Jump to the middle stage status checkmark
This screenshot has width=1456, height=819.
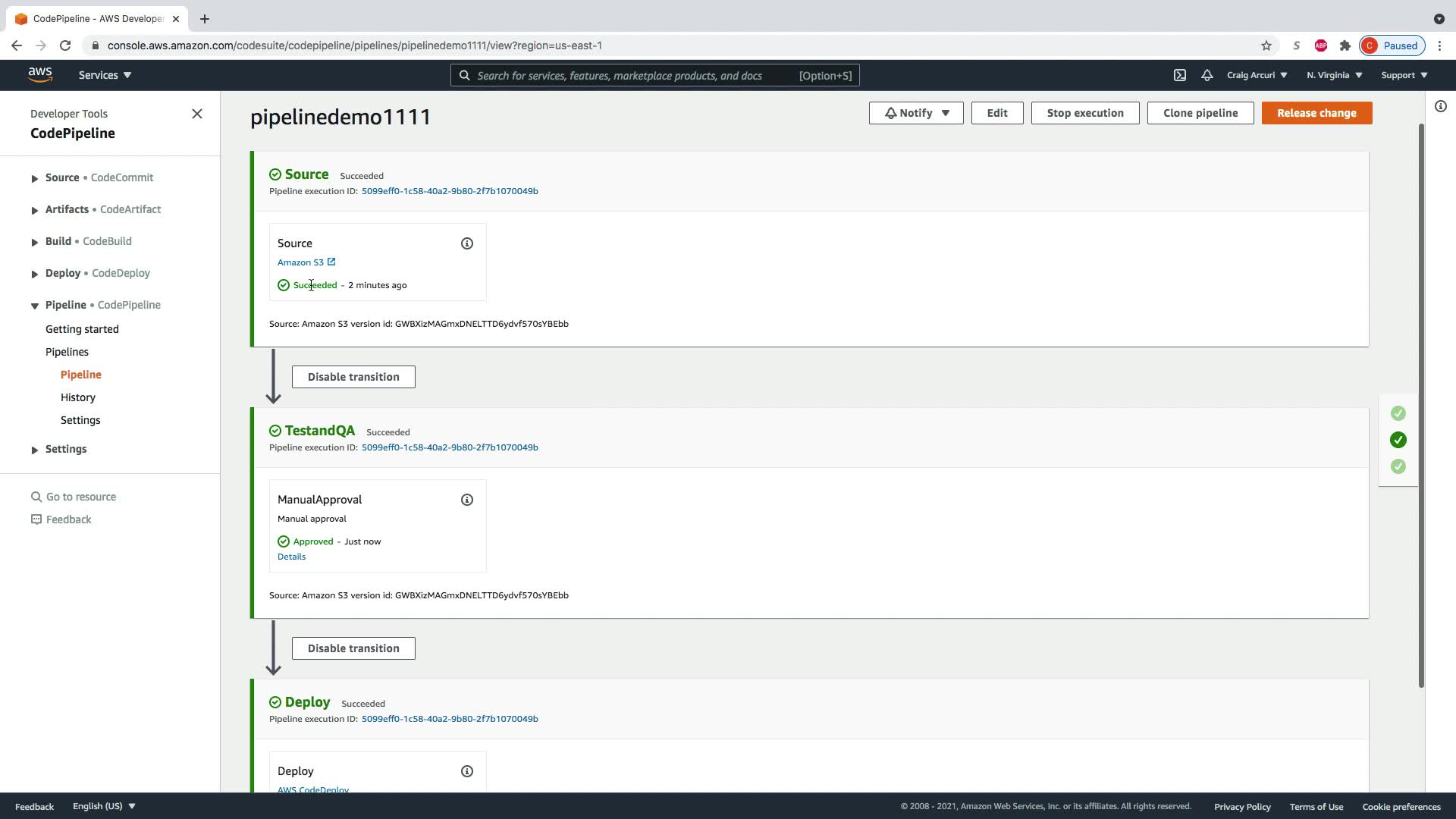pos(1398,440)
